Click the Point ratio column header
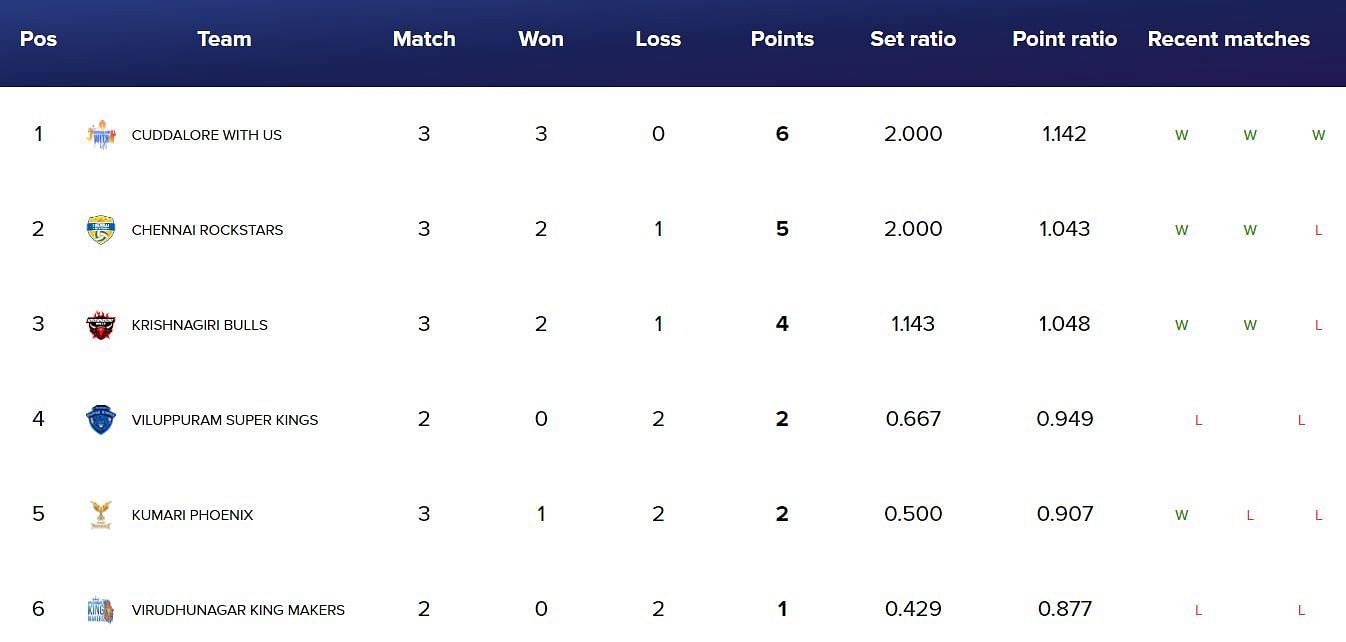The height and width of the screenshot is (642, 1346). 1064,39
